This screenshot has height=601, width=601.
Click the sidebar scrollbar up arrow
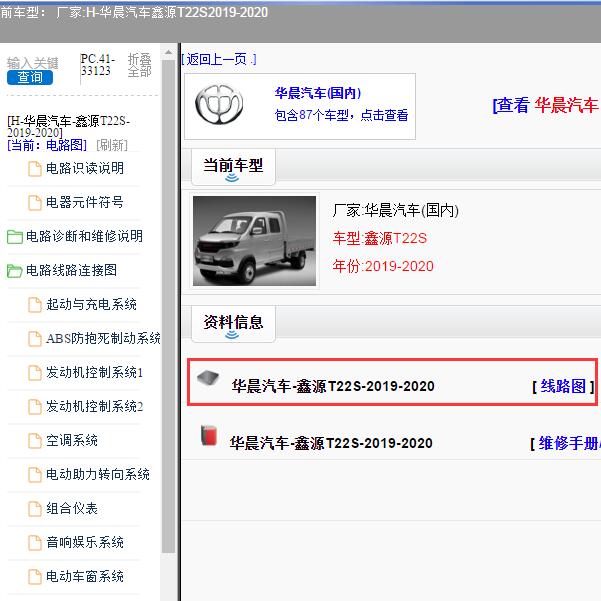pyautogui.click(x=168, y=52)
